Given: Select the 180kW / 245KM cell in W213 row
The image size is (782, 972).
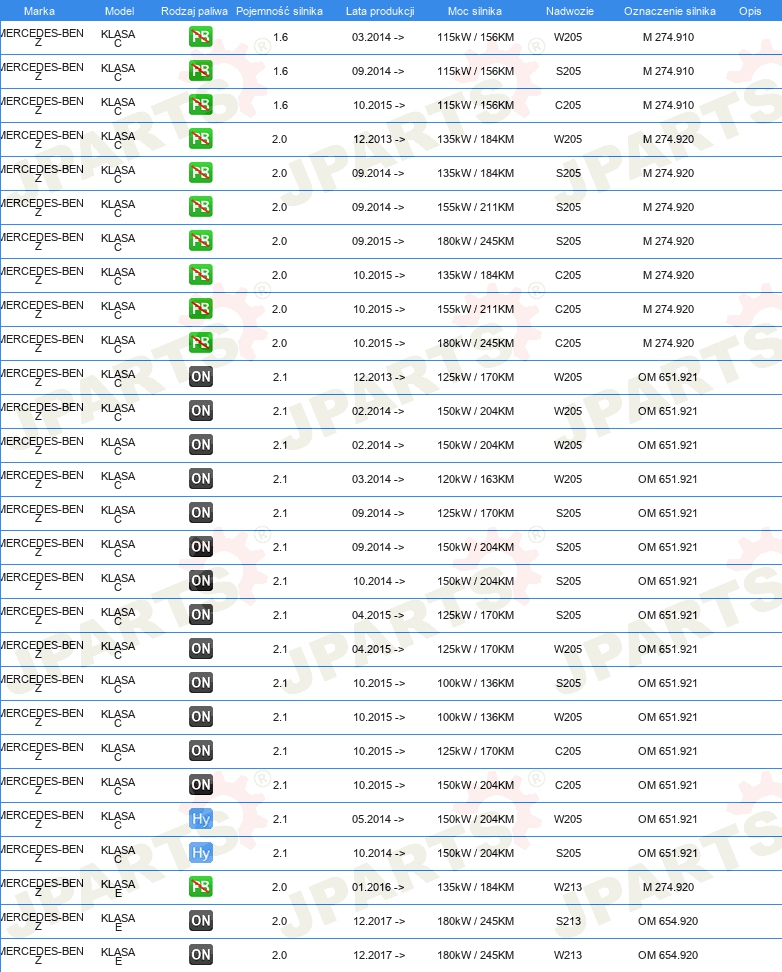Looking at the screenshot, I should click(x=475, y=955).
